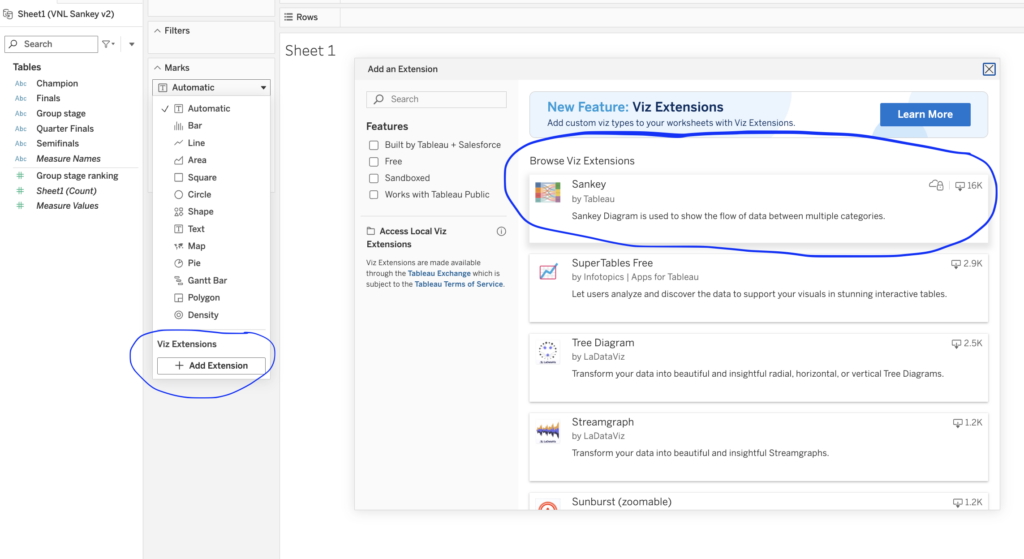The image size is (1024, 559).
Task: Click the filter icon beside data search
Action: 107,44
